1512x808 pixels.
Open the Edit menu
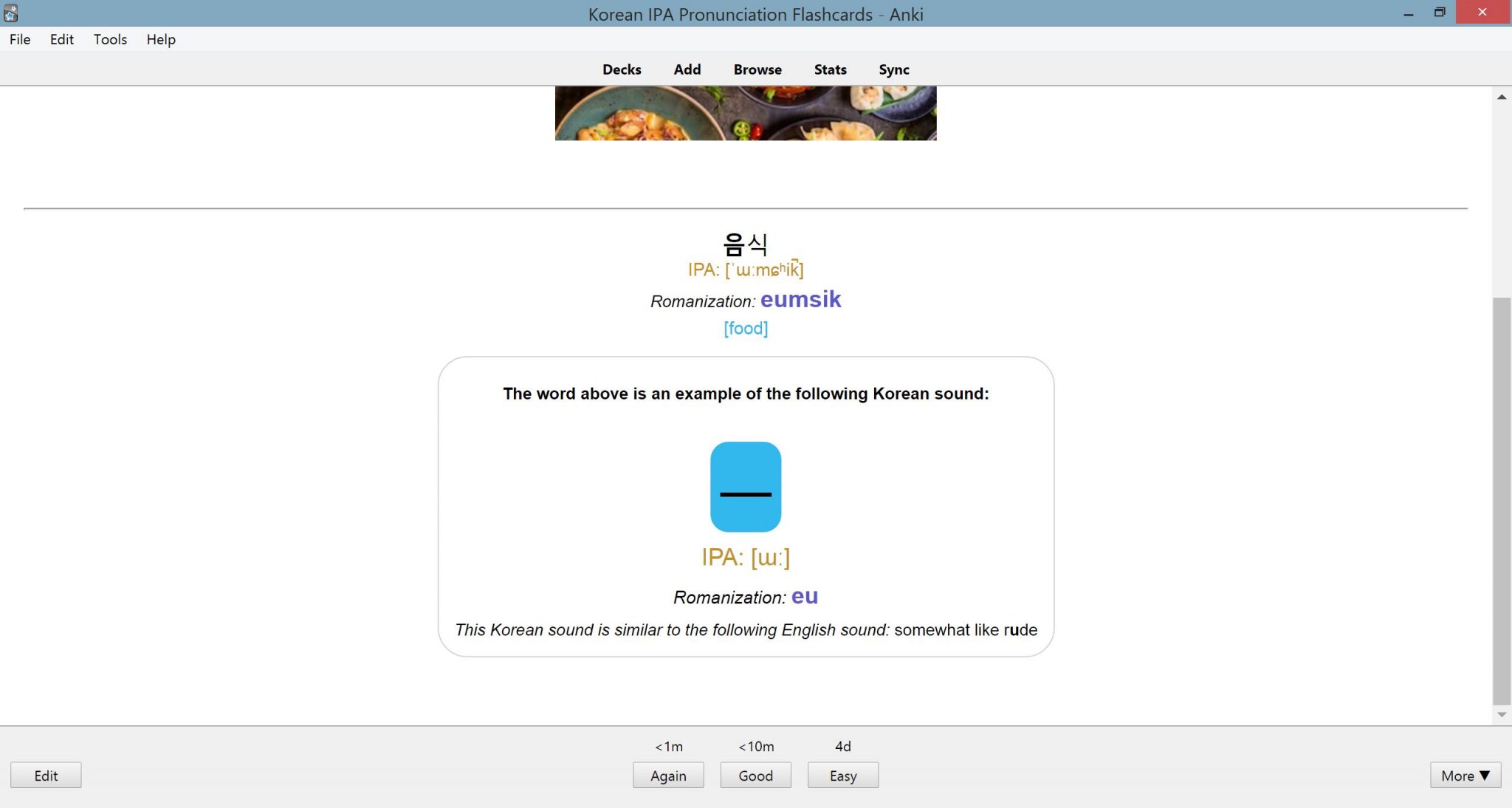pos(62,39)
